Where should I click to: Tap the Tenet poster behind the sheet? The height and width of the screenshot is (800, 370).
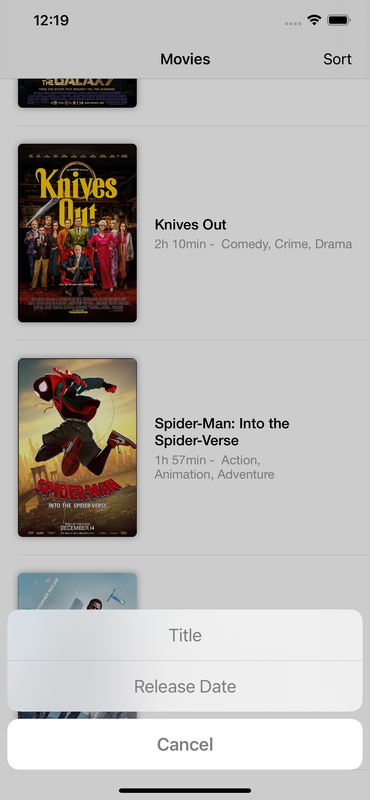78,591
